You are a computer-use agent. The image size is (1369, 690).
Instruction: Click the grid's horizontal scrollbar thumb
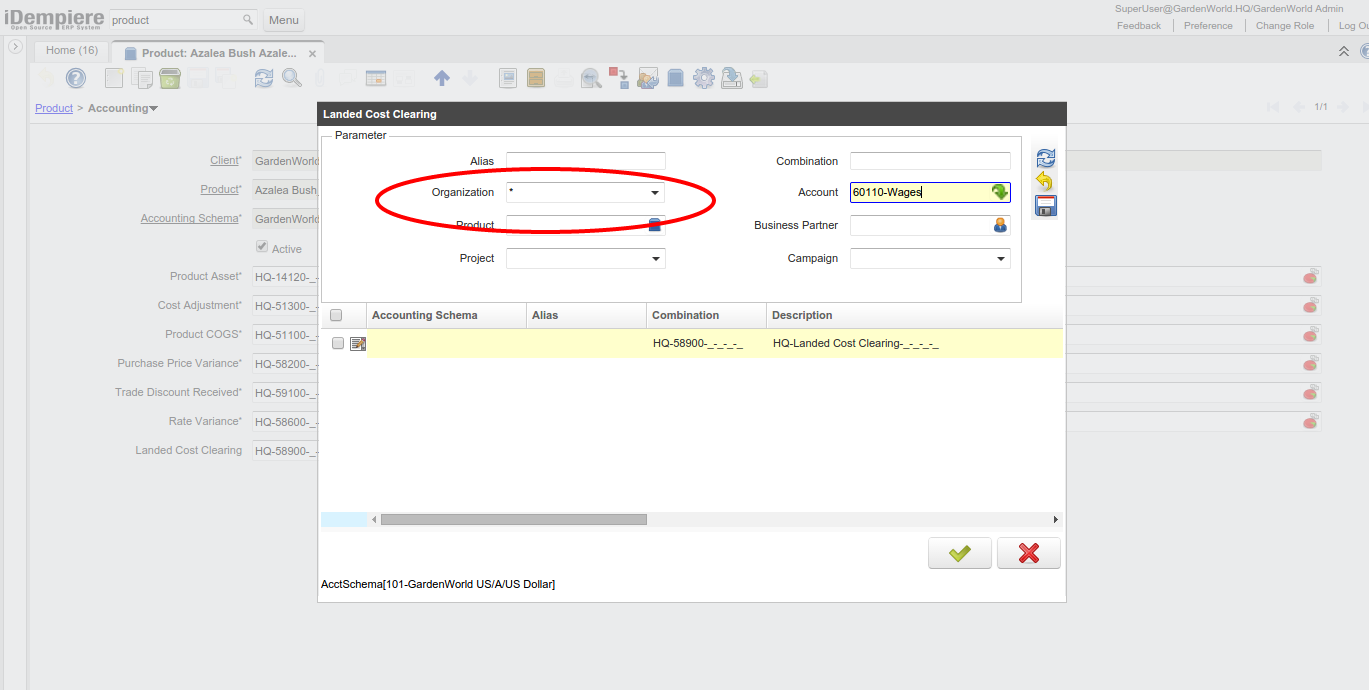[513, 520]
